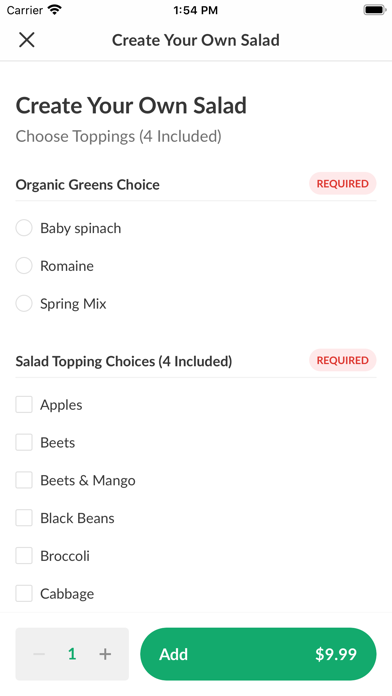Decrease quantity with the minus icon
The height and width of the screenshot is (696, 392).
click(x=39, y=654)
